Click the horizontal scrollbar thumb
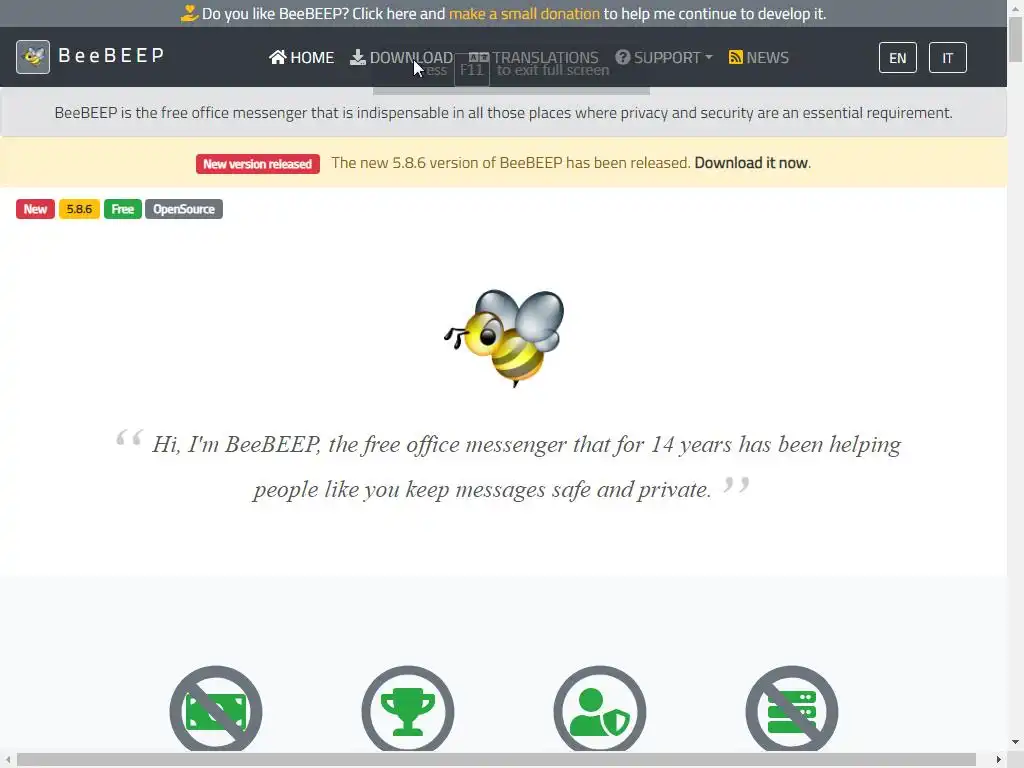The image size is (1024, 768). (496, 760)
